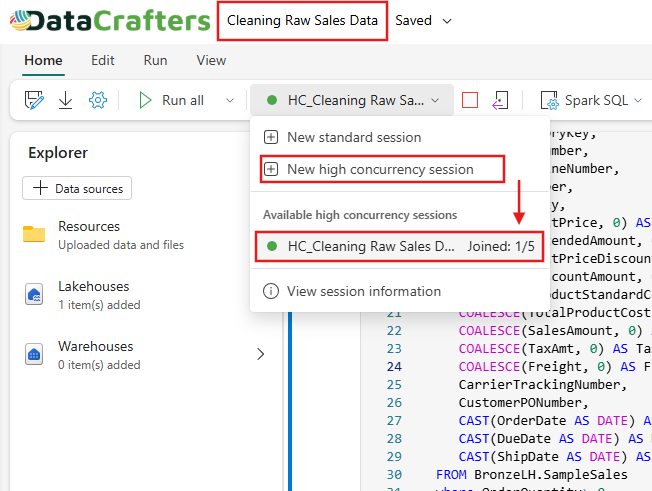Click line number 24 in editor

[x=394, y=366]
